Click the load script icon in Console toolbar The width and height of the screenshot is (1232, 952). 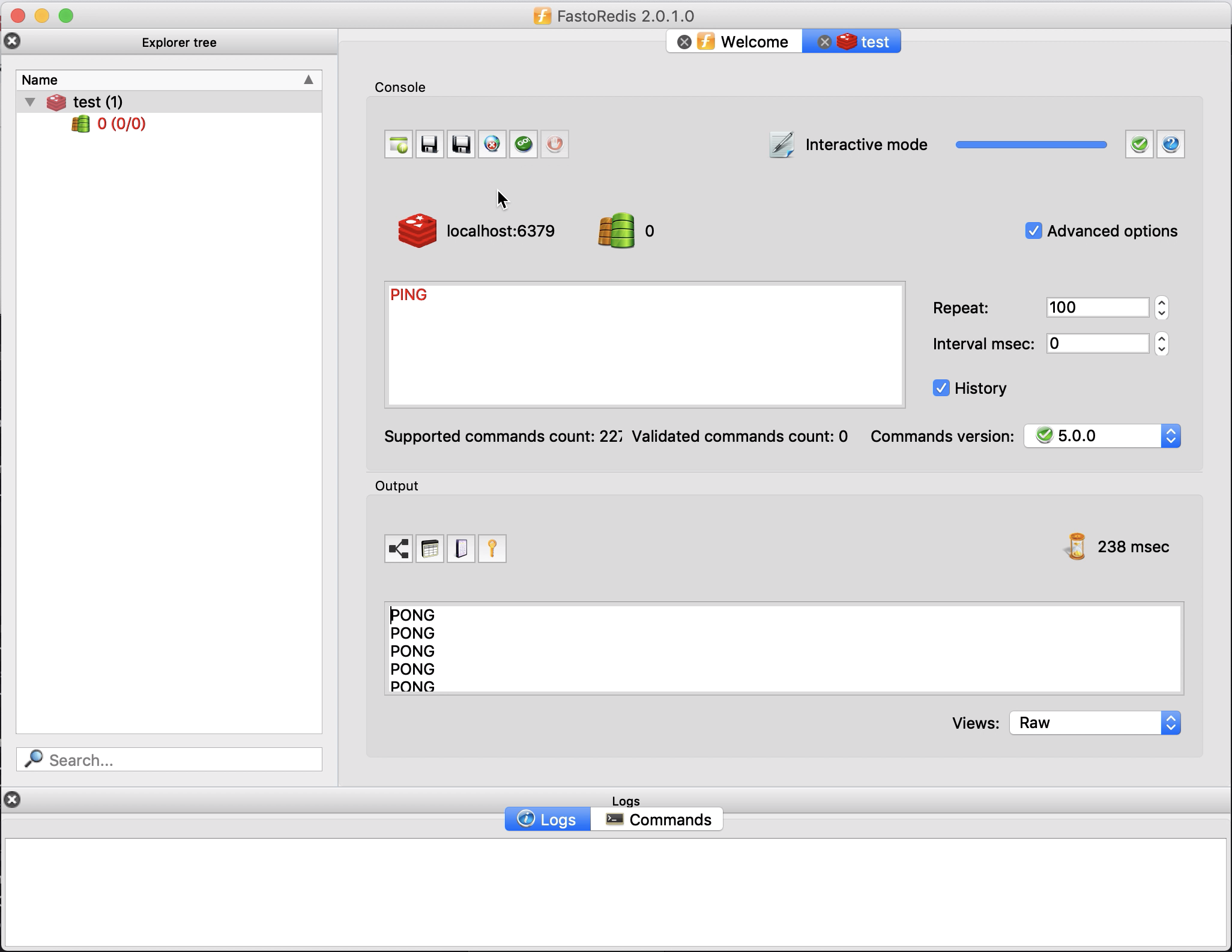point(399,144)
